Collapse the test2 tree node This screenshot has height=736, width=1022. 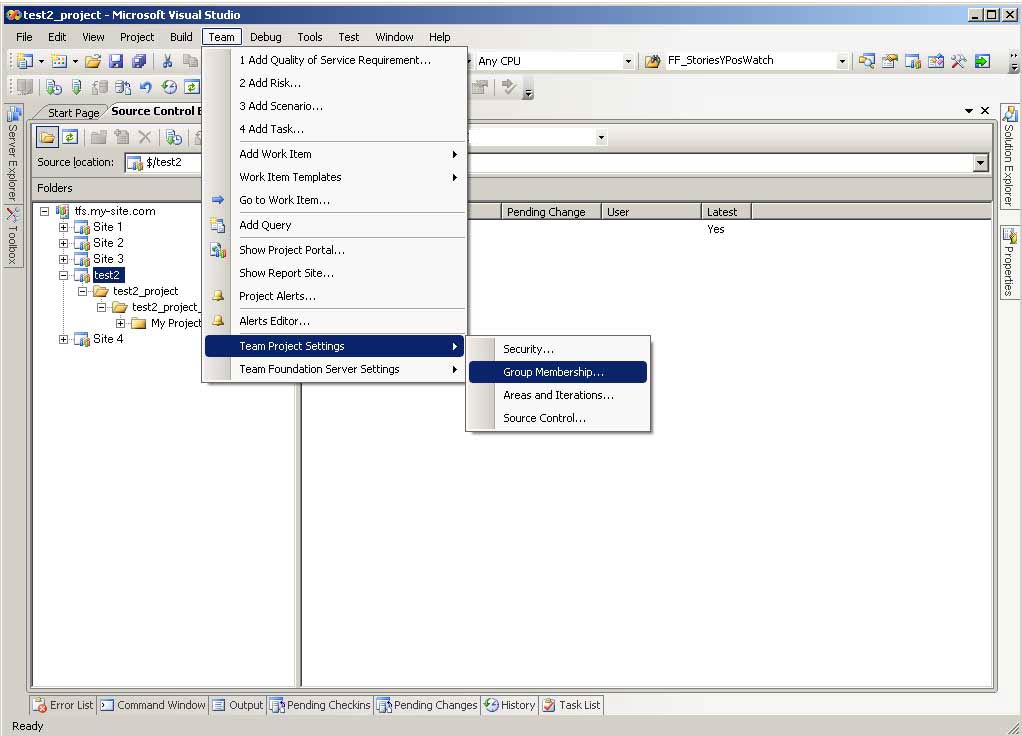pos(63,275)
